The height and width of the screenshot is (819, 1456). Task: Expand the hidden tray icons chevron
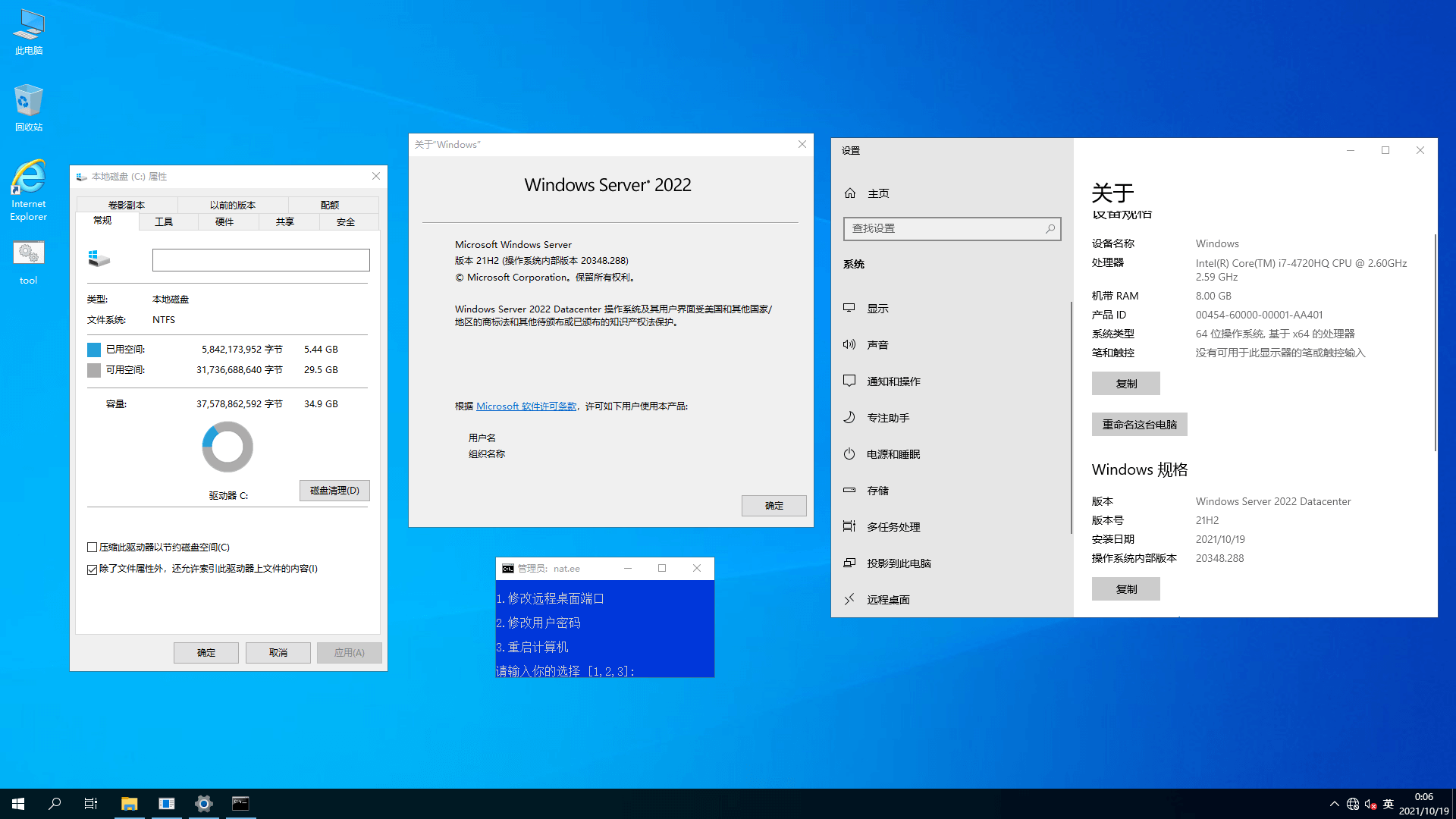(1334, 804)
